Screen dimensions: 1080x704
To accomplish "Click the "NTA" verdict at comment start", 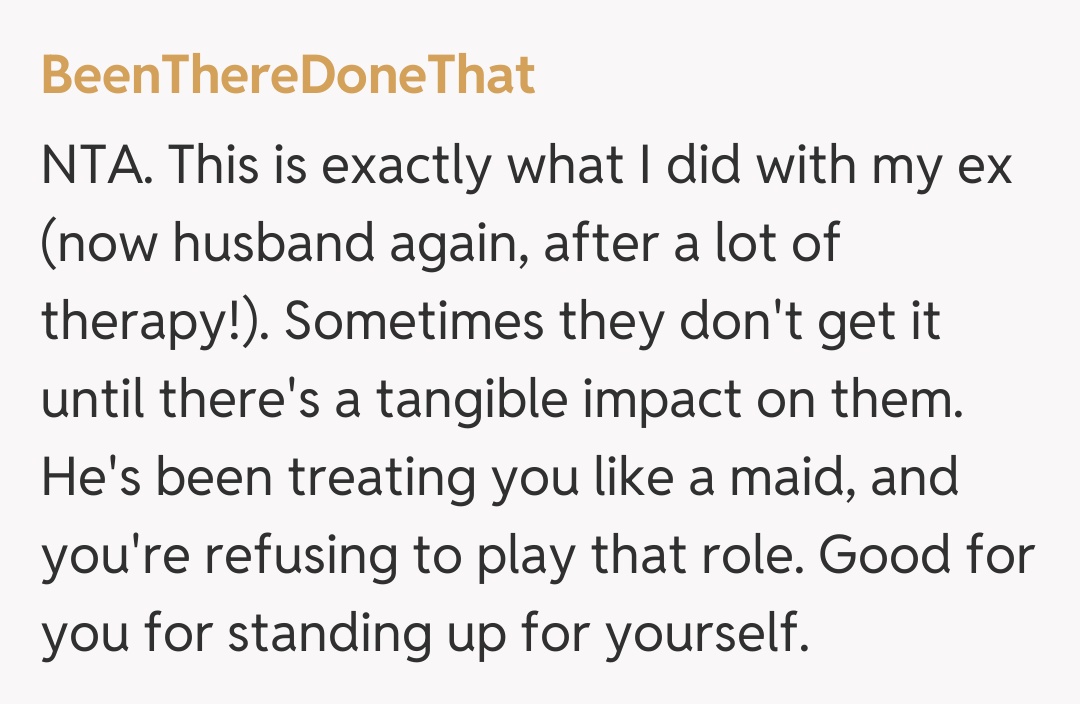I will (x=96, y=168).
